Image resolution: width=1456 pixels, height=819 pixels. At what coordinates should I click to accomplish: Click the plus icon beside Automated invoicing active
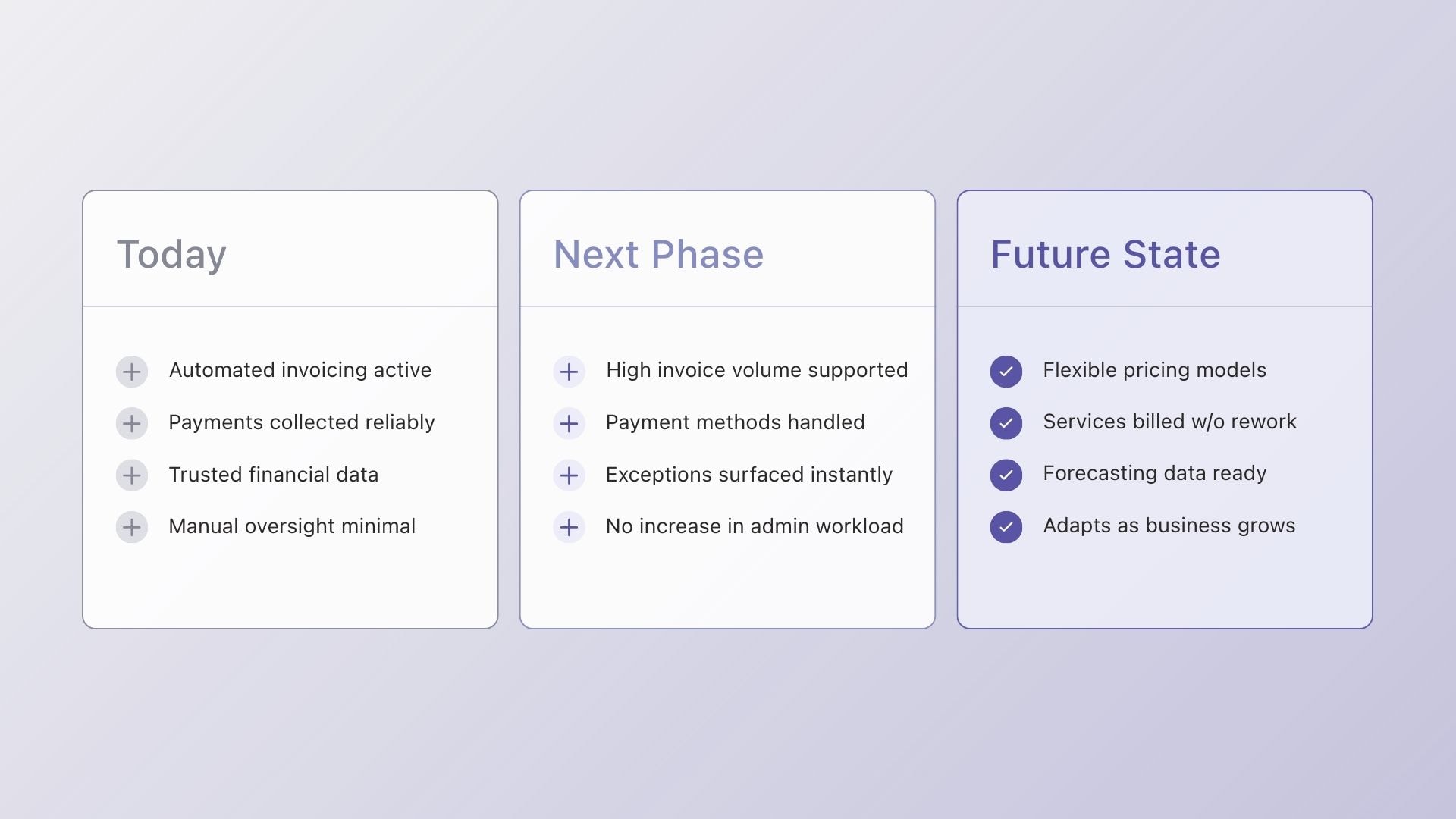[x=132, y=372]
